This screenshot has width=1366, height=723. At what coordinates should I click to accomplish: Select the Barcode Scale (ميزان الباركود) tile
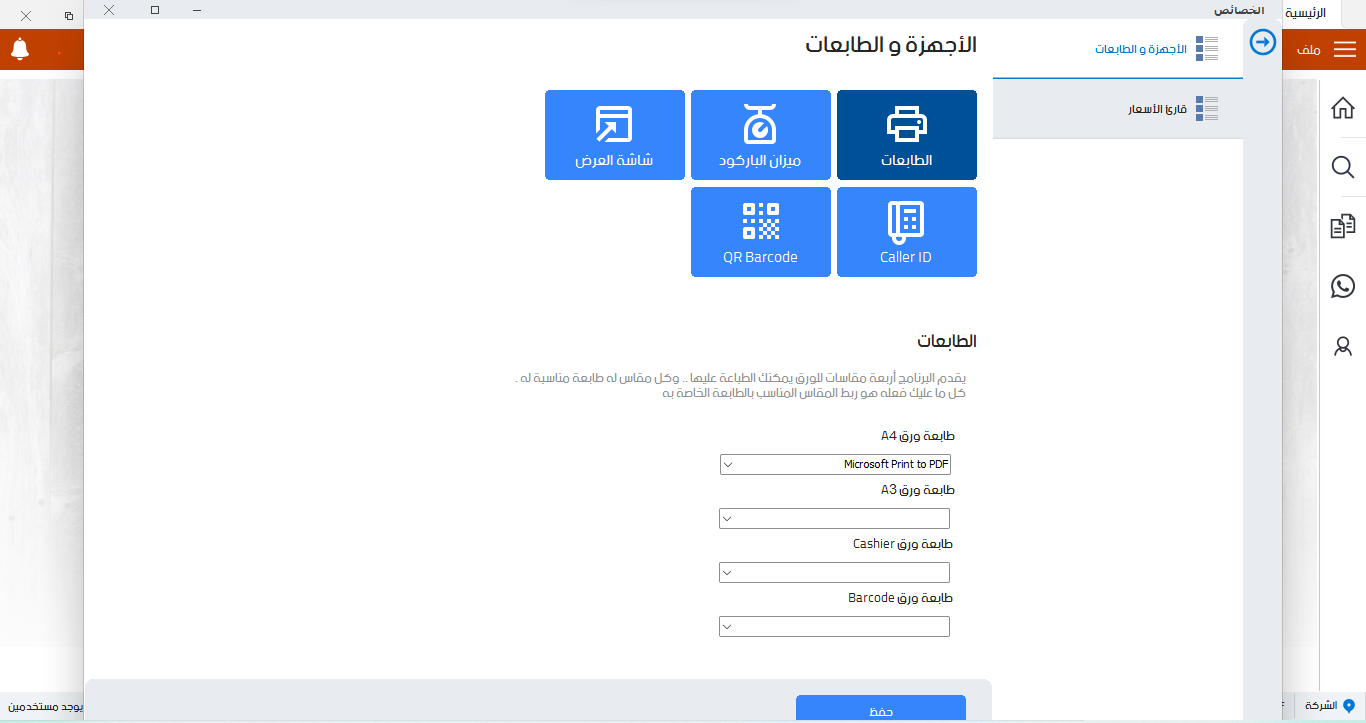[760, 135]
